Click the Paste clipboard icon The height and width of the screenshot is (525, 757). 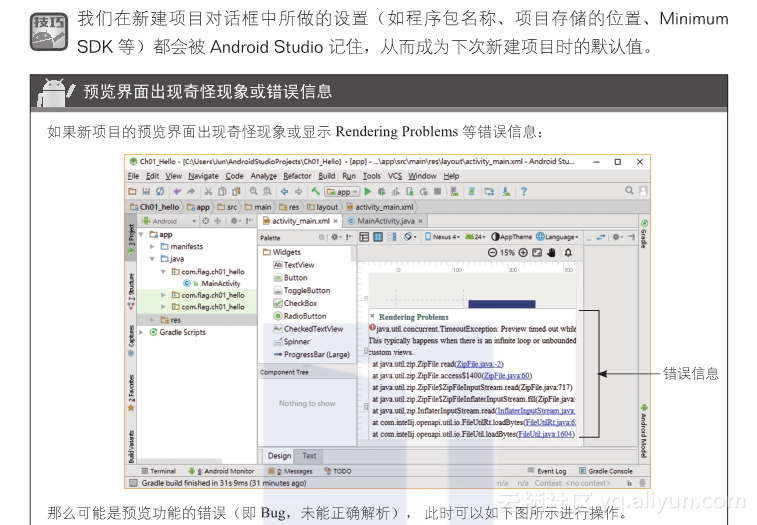[x=236, y=192]
